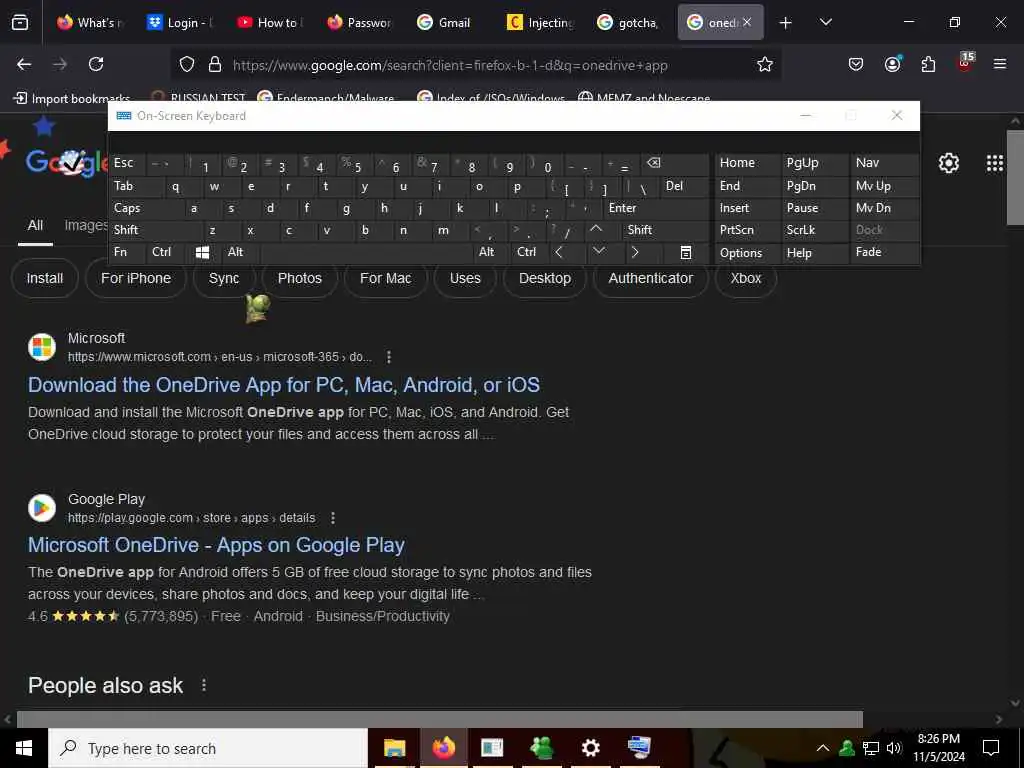The height and width of the screenshot is (768, 1024).
Task: Click the right arrow key on On-Screen Keyboard
Action: pos(635,252)
